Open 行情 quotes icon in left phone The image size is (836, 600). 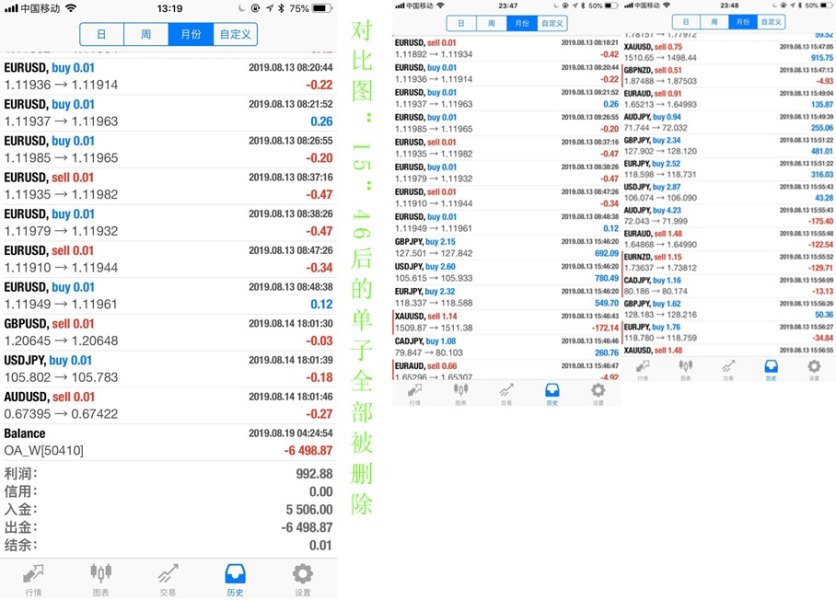pos(34,578)
